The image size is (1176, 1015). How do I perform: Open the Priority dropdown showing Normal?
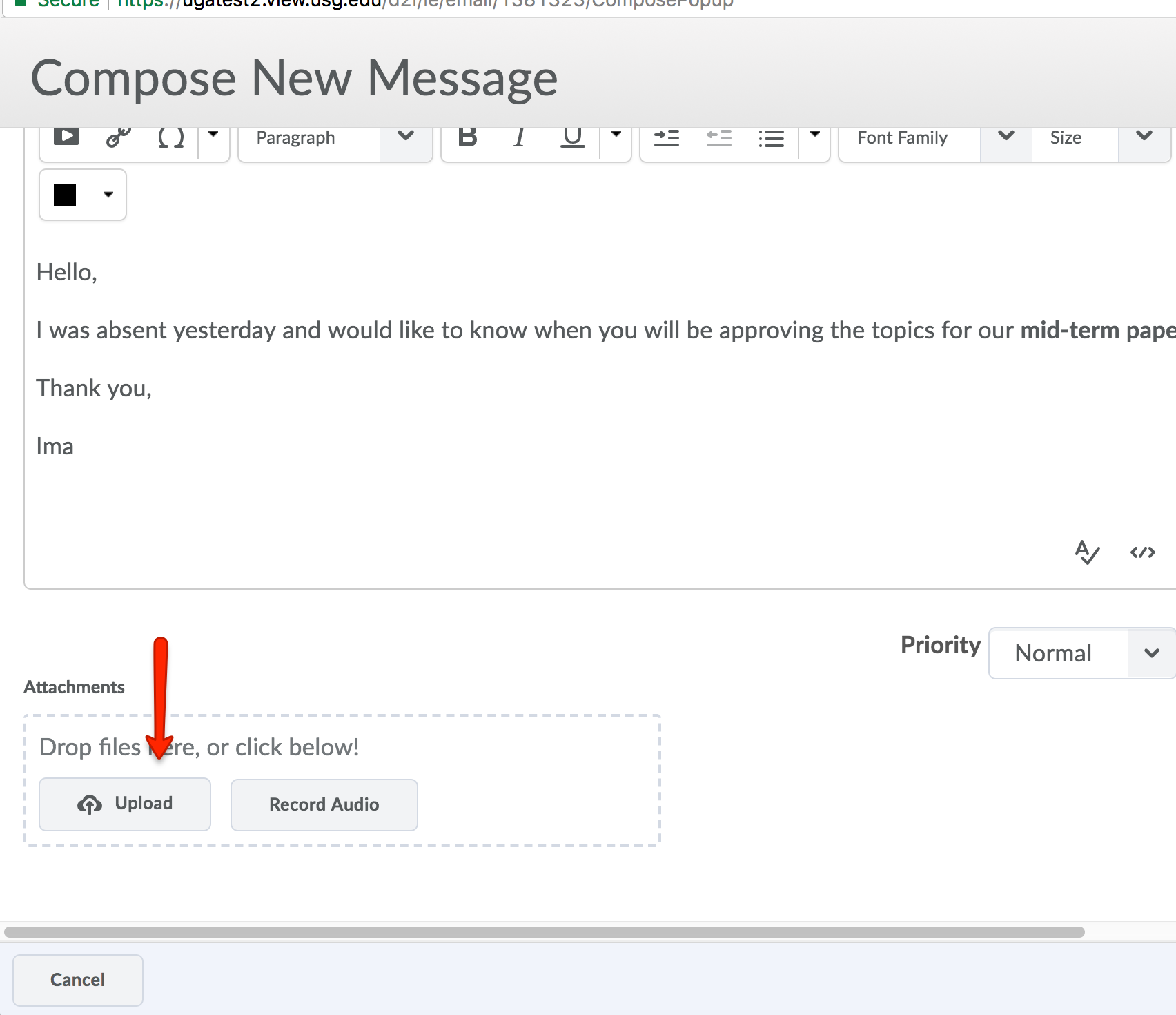[x=1081, y=653]
